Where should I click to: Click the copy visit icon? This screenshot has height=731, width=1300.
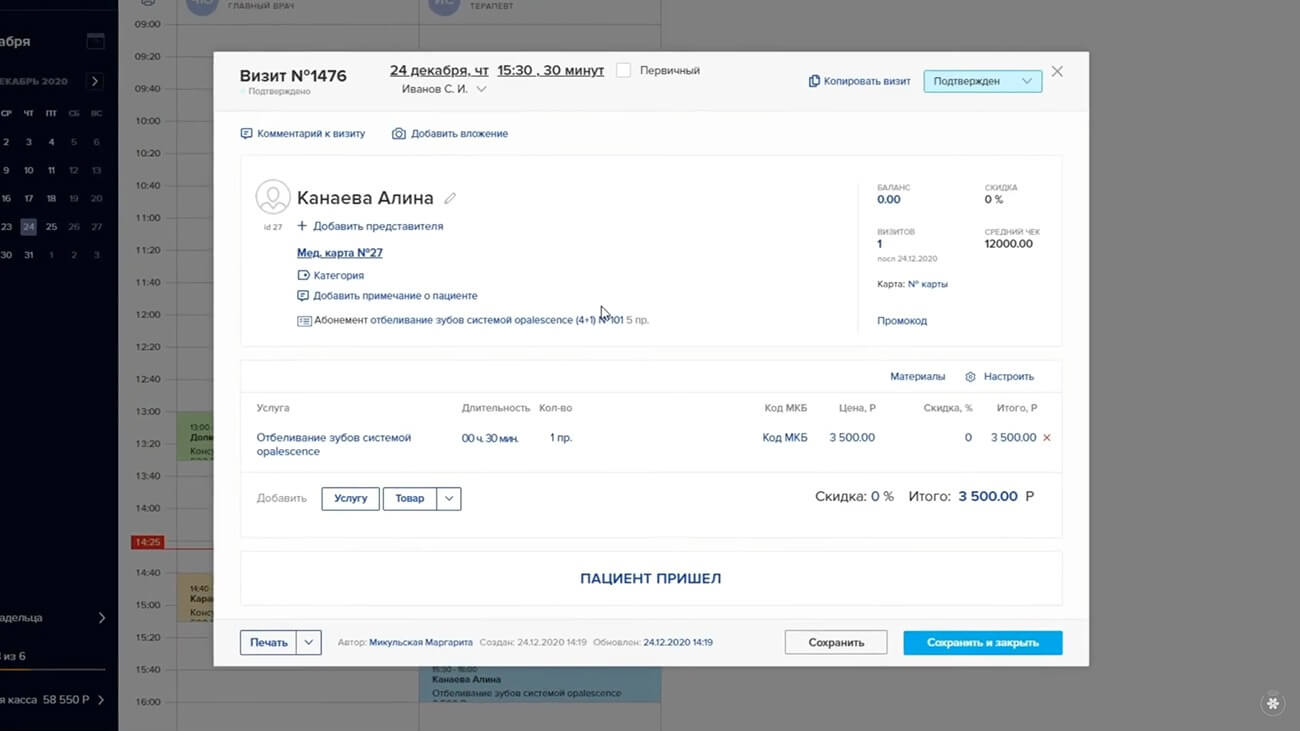[x=814, y=81]
